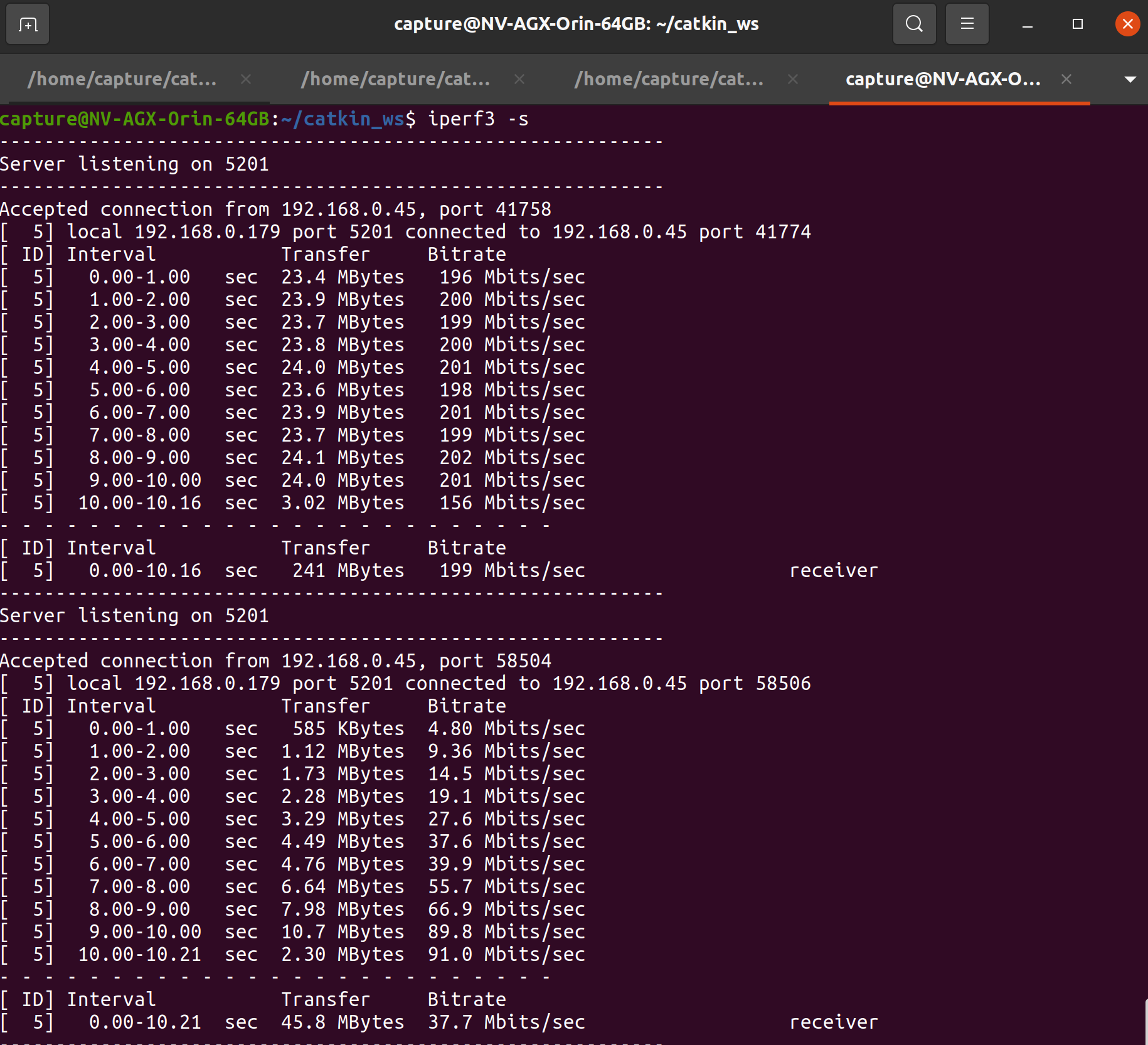Close the second /home/capture tab
The width and height of the screenshot is (1148, 1045).
point(519,79)
